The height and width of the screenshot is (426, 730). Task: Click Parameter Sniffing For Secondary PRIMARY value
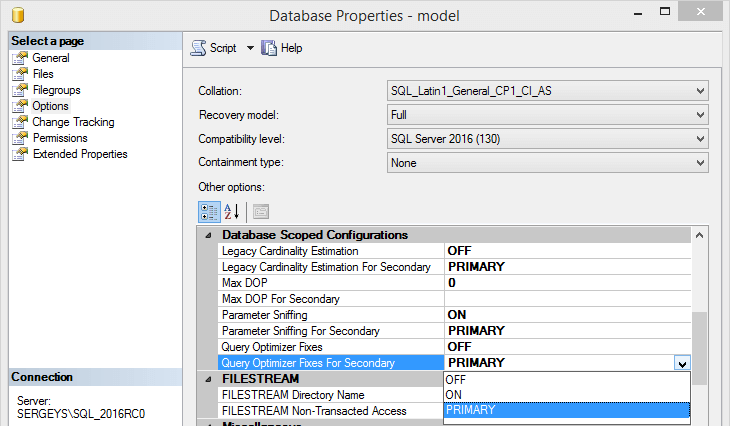pyautogui.click(x=476, y=331)
